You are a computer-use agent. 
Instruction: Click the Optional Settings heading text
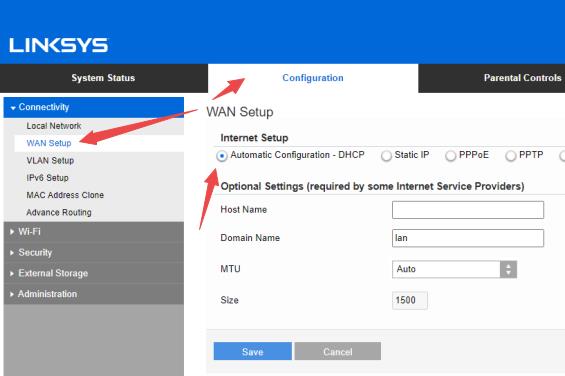372,186
